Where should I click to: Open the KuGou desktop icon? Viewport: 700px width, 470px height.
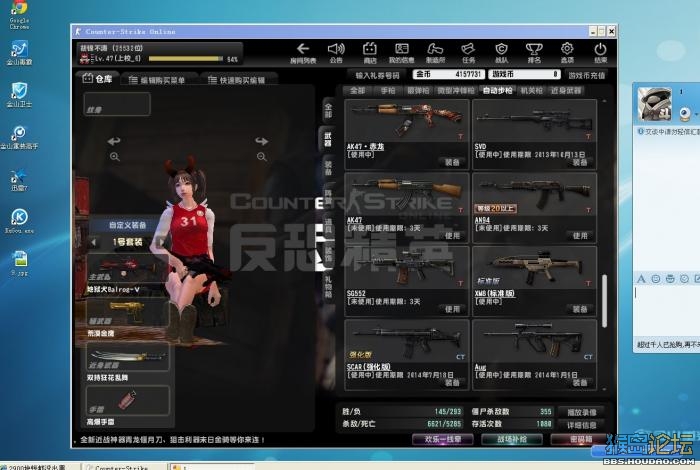[19, 221]
